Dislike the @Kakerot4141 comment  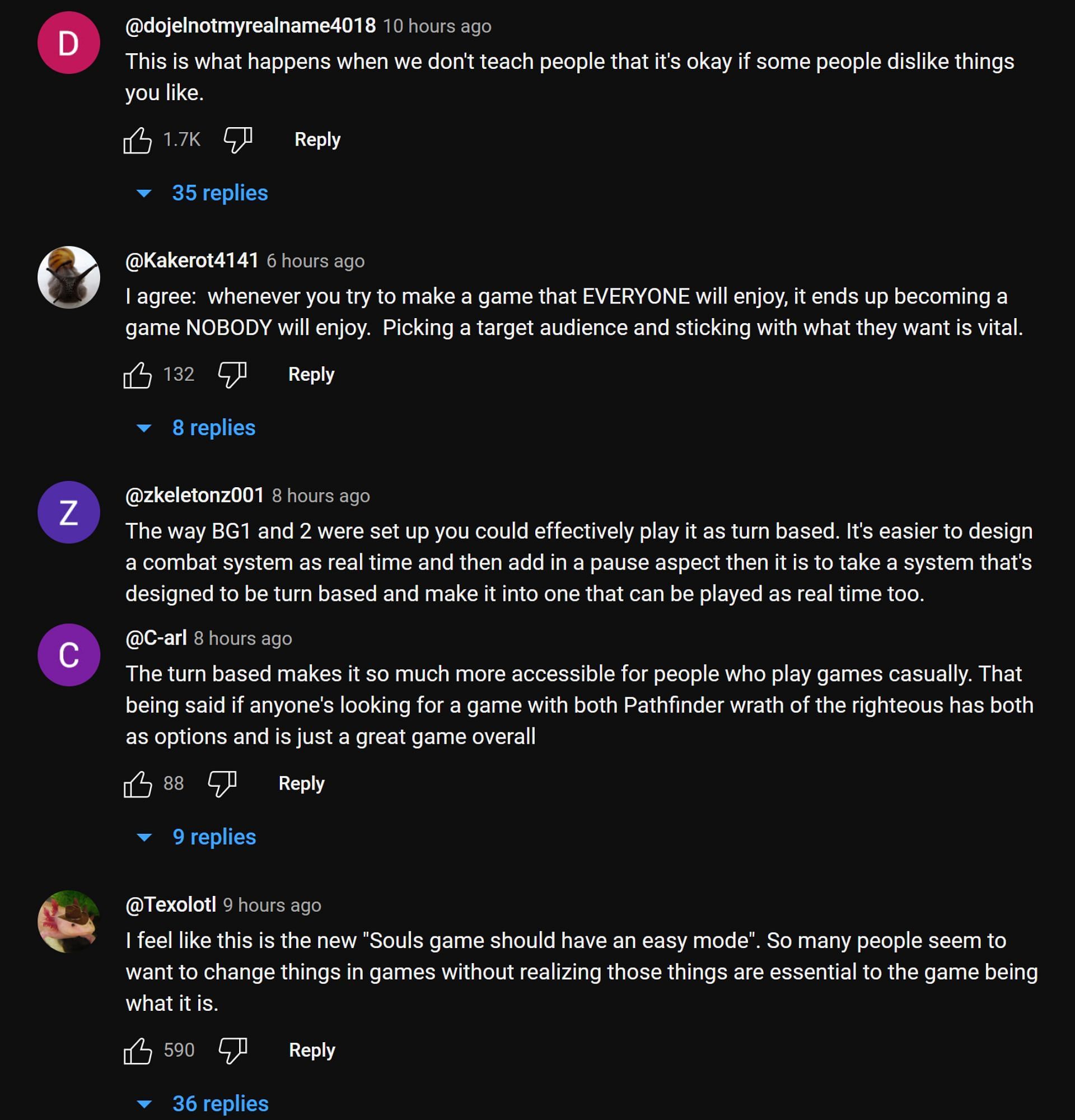[x=232, y=375]
